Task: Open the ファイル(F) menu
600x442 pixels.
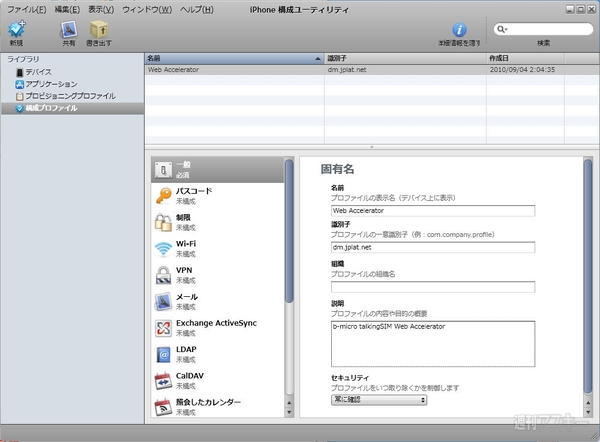Action: [27, 10]
